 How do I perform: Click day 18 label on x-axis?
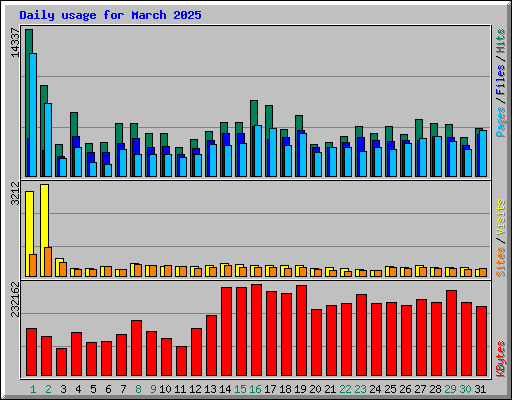[x=285, y=389]
